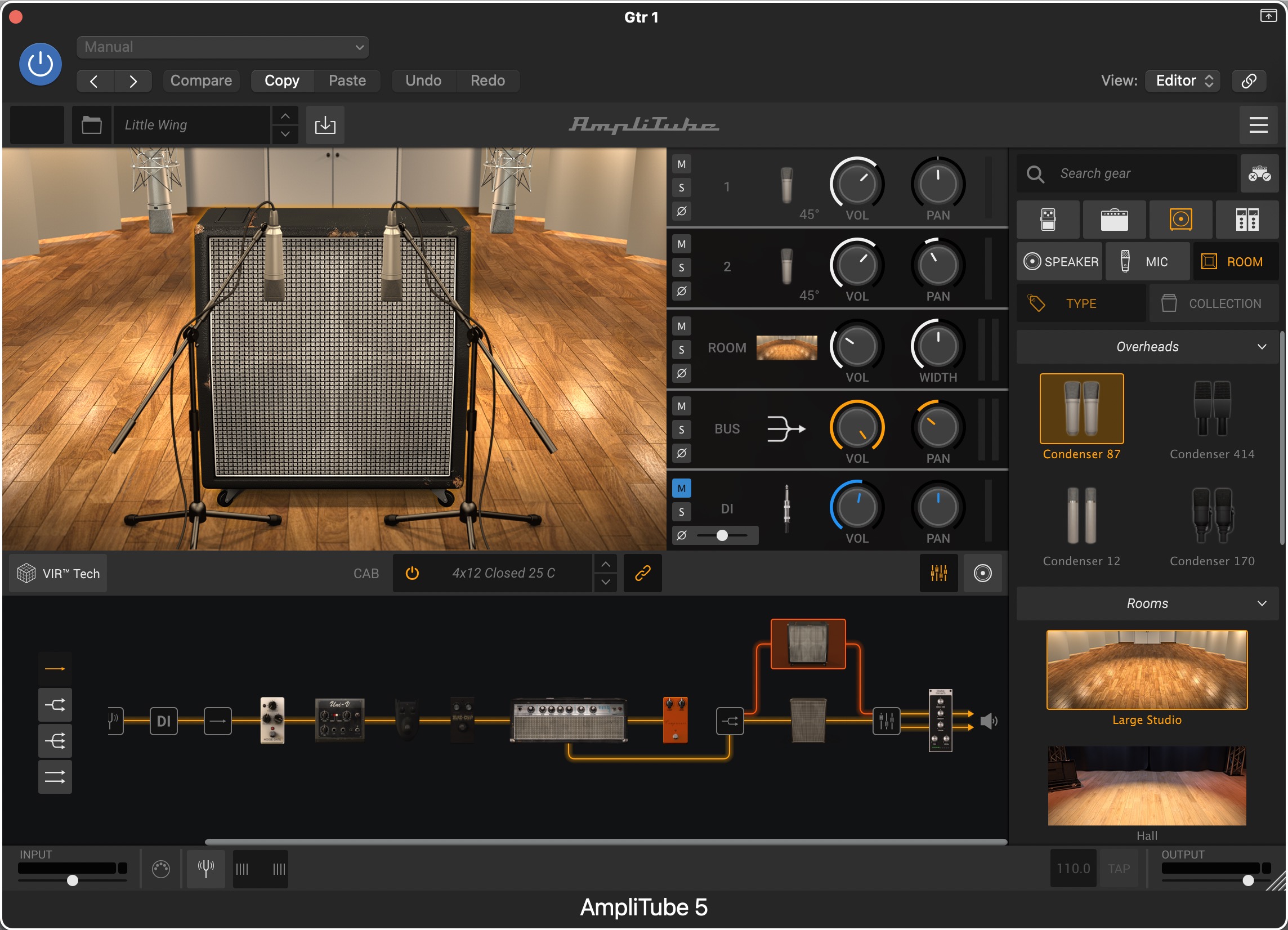Choose Condenser 87 overhead mics
This screenshot has width=1288, height=930.
coord(1081,417)
